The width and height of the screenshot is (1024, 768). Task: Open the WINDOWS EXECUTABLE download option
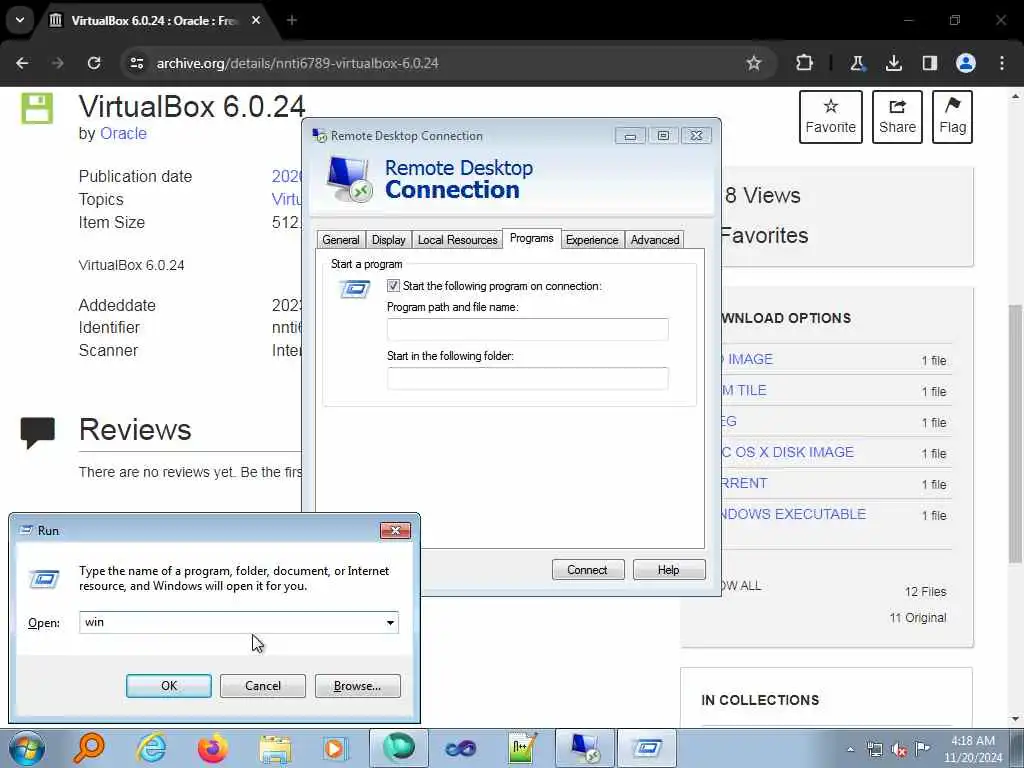tap(794, 514)
